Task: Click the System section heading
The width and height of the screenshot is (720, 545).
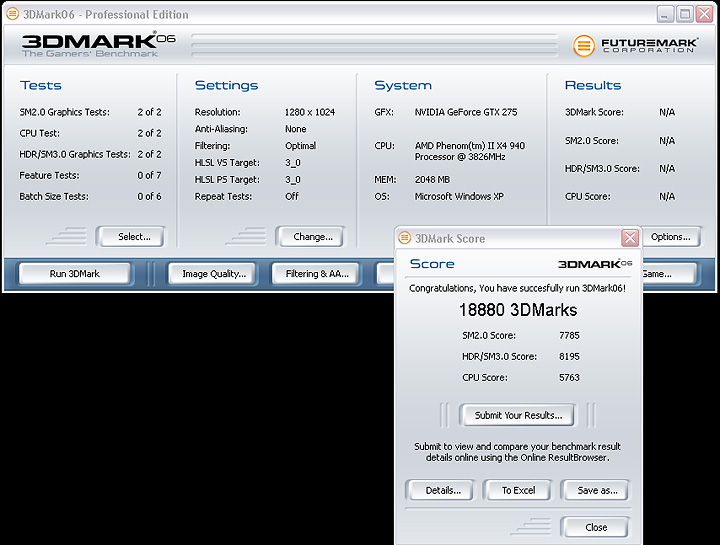Action: click(403, 85)
